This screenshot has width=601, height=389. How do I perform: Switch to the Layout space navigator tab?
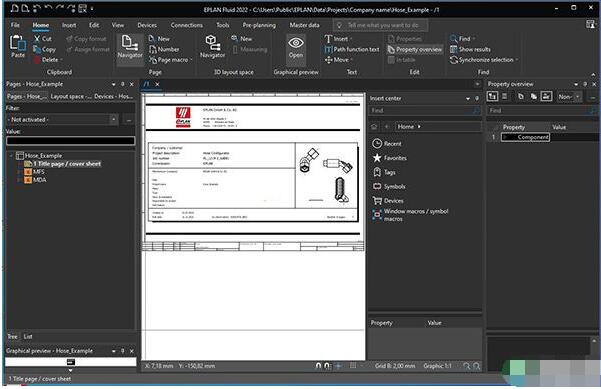[x=71, y=97]
